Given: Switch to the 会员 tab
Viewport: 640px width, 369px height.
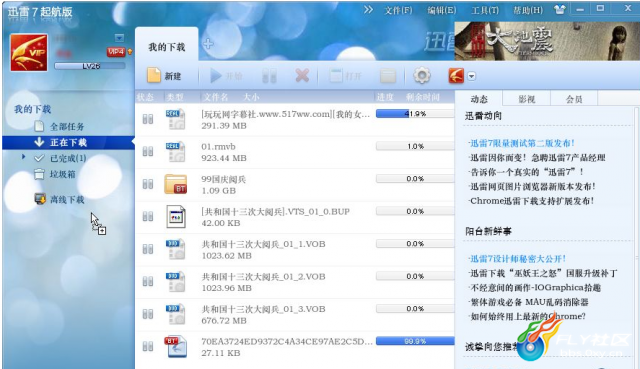Looking at the screenshot, I should 574,99.
